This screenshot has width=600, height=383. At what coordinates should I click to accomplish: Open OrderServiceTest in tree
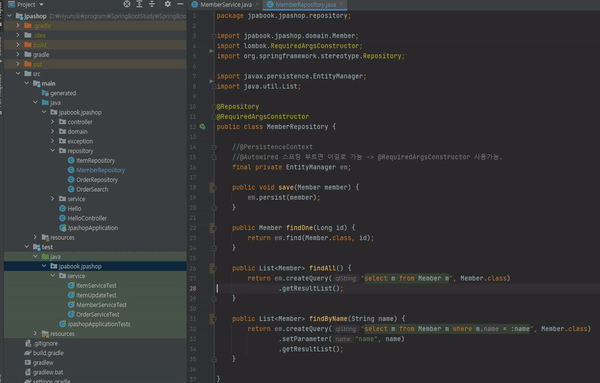[94, 314]
